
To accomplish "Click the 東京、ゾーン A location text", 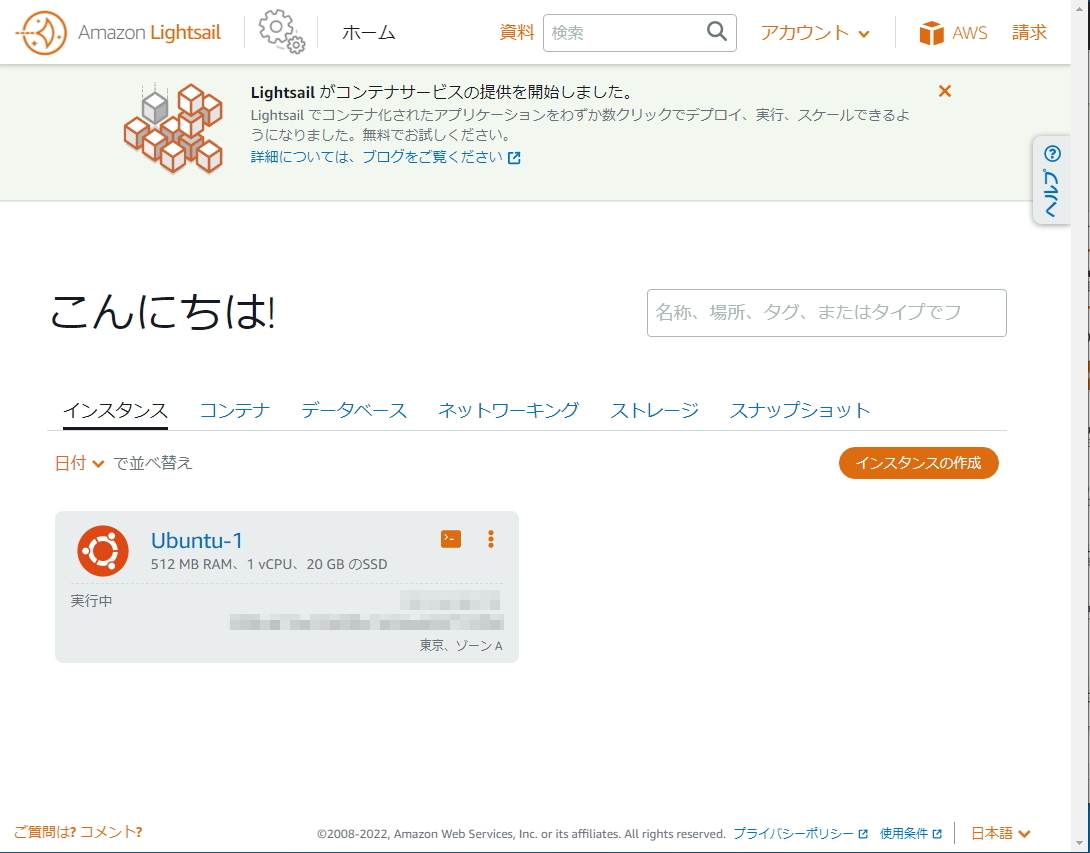I will pyautogui.click(x=460, y=645).
